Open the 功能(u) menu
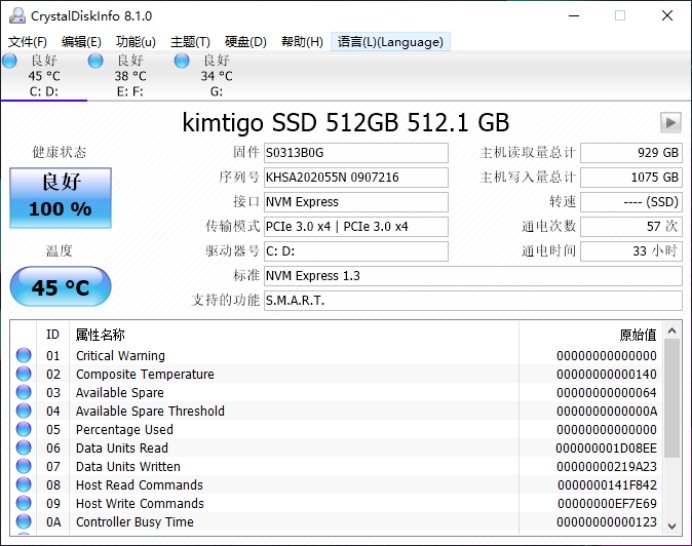This screenshot has width=692, height=546. [x=135, y=42]
